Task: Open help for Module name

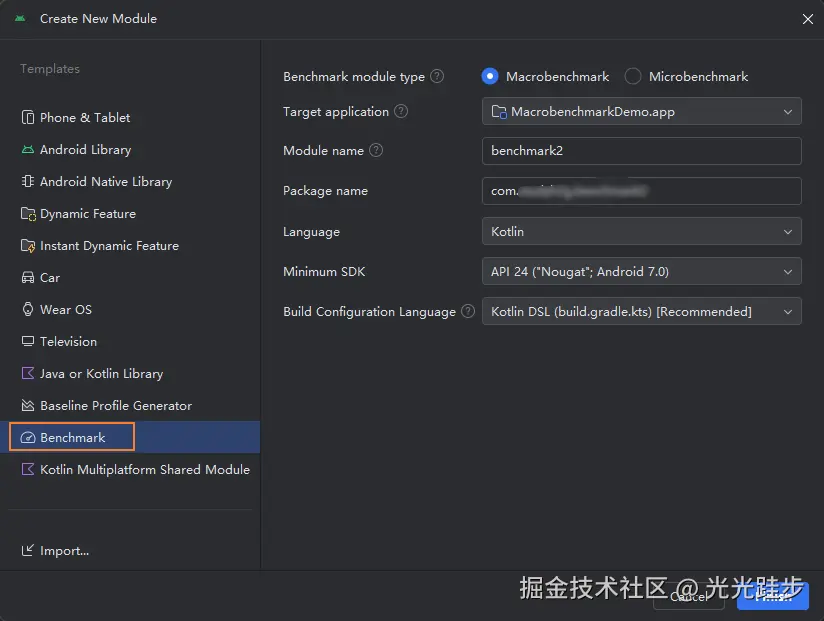Action: click(x=376, y=150)
